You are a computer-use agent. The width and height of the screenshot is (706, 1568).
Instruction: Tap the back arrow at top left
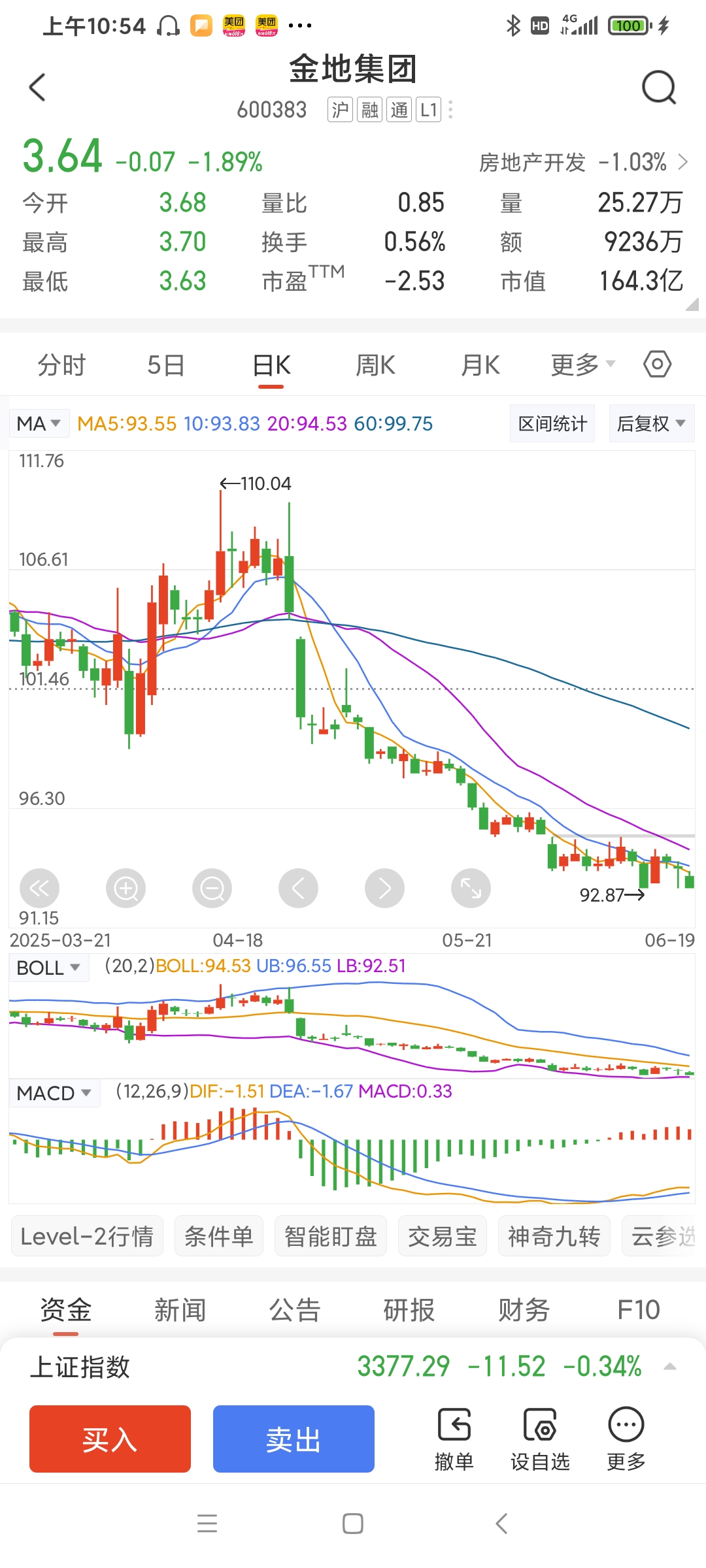pyautogui.click(x=38, y=87)
